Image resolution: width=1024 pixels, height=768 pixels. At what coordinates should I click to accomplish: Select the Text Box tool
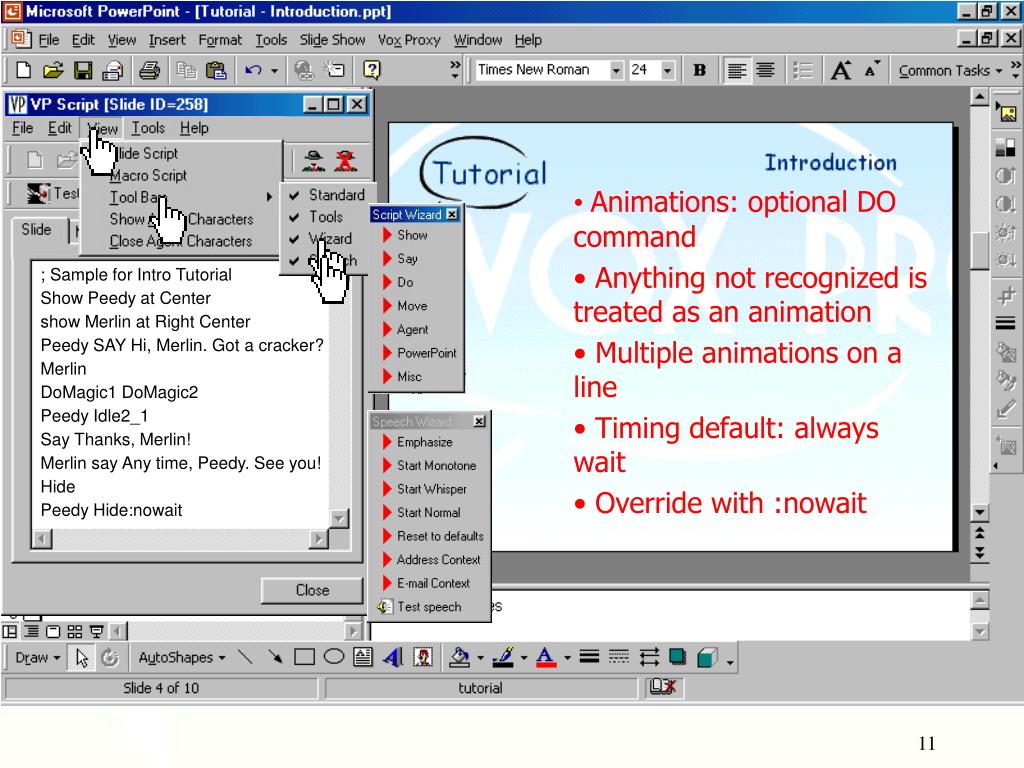(x=363, y=657)
